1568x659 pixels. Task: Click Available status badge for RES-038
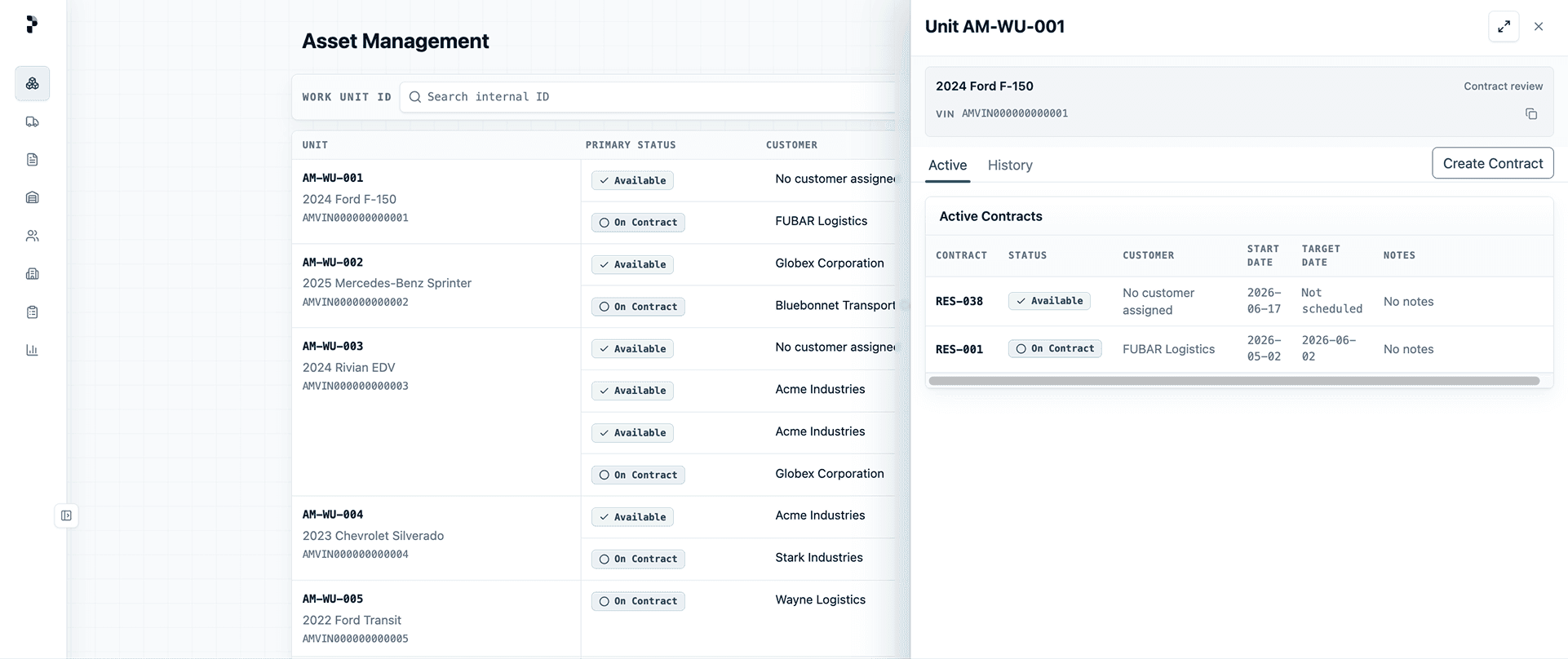point(1049,301)
